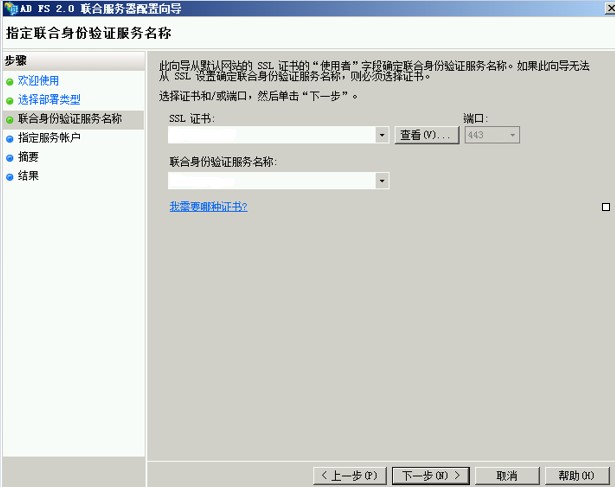The image size is (615, 487).
Task: Go back with < 上一步(P) button
Action: click(349, 475)
